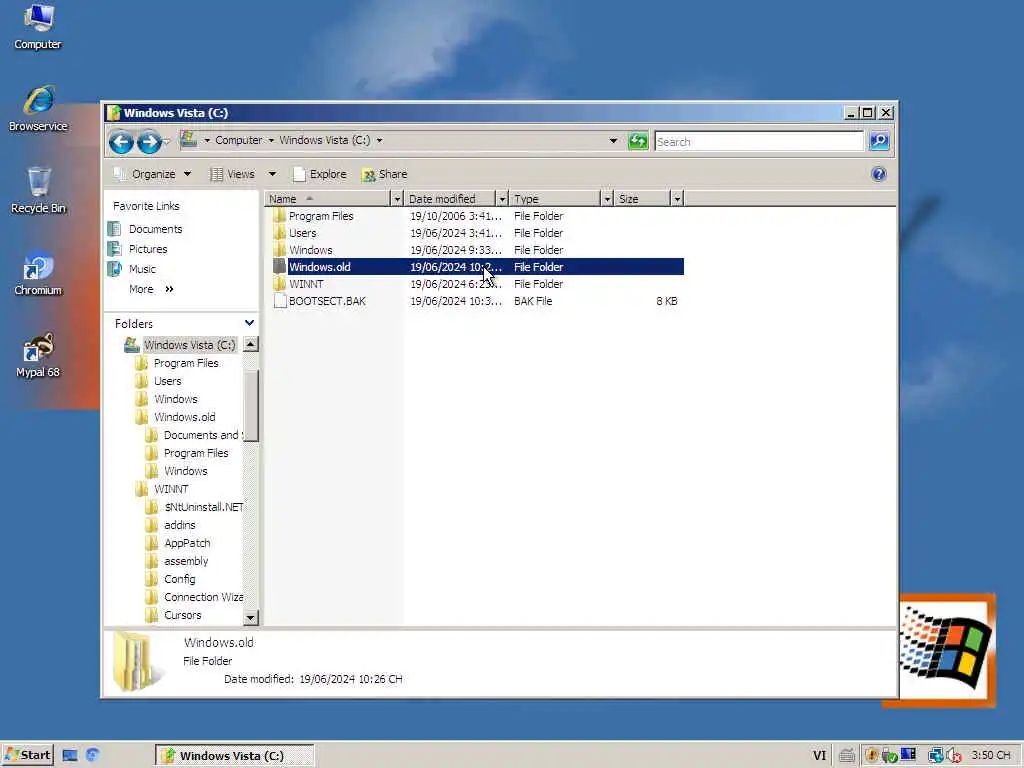
Task: Click inside the Search input field
Action: click(x=759, y=141)
